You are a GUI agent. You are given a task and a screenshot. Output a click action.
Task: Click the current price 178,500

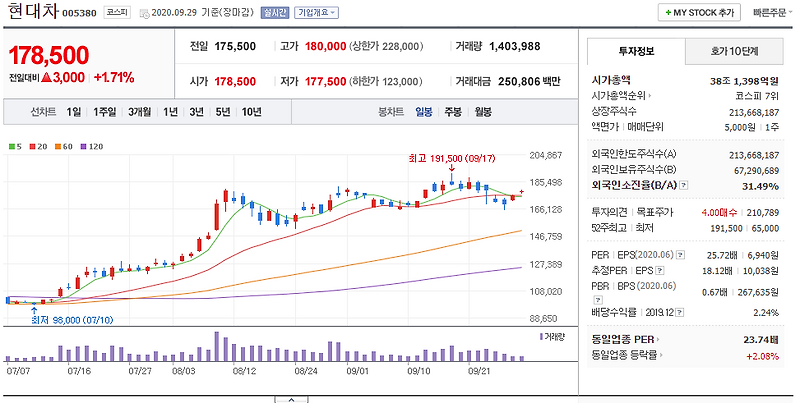click(49, 56)
